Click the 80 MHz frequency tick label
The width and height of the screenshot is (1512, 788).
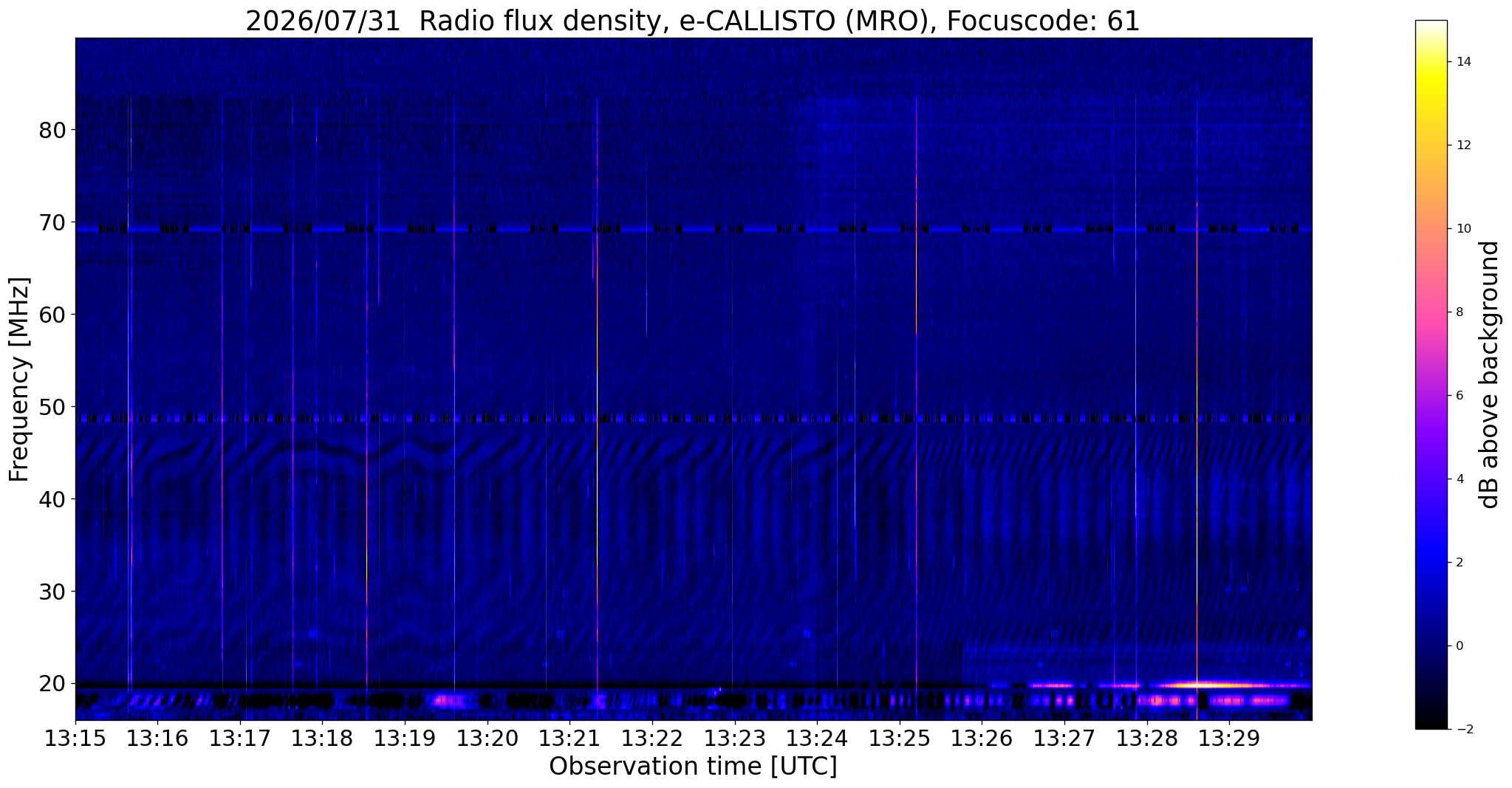click(52, 130)
